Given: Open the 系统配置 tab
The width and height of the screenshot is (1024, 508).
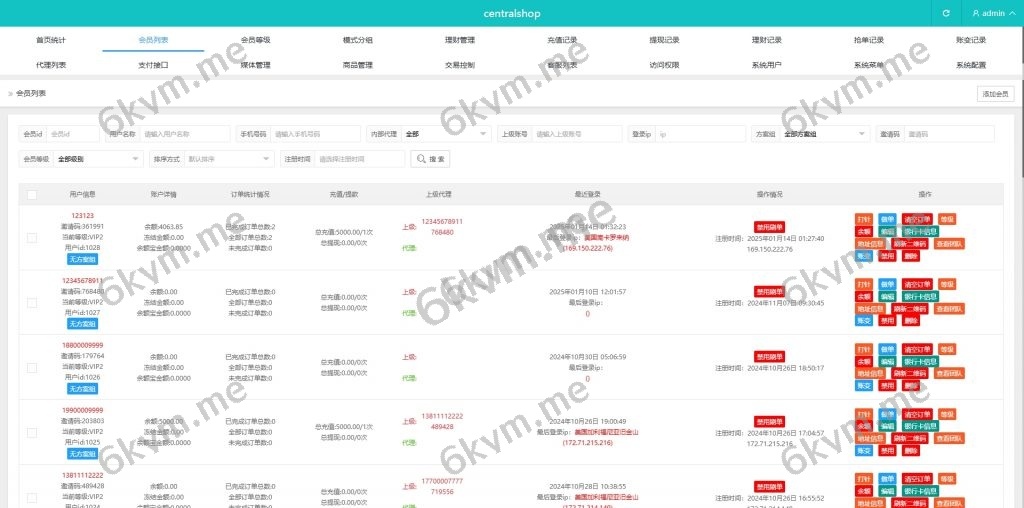Looking at the screenshot, I should click(x=971, y=65).
